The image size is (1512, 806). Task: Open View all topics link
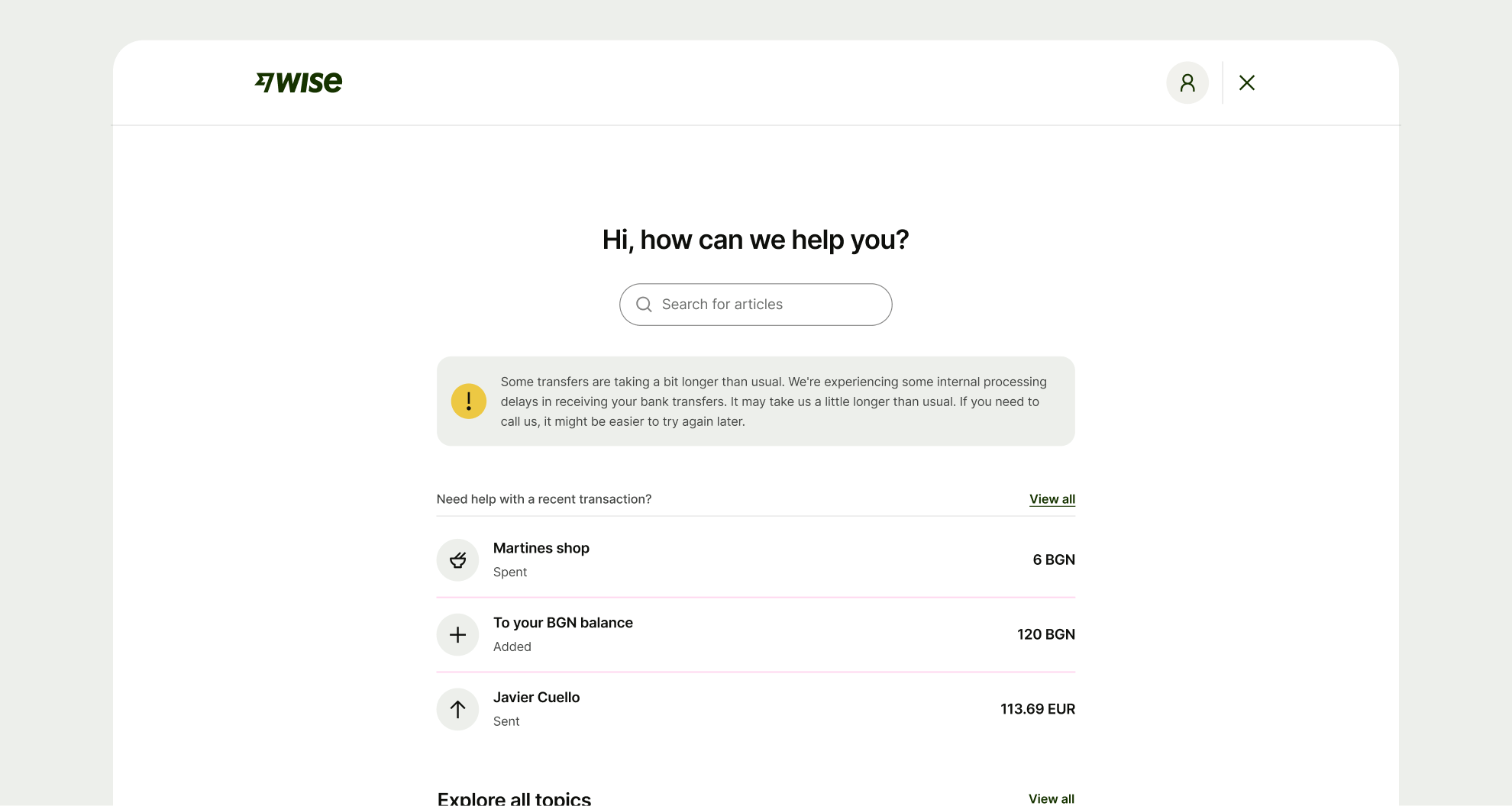tap(1052, 798)
